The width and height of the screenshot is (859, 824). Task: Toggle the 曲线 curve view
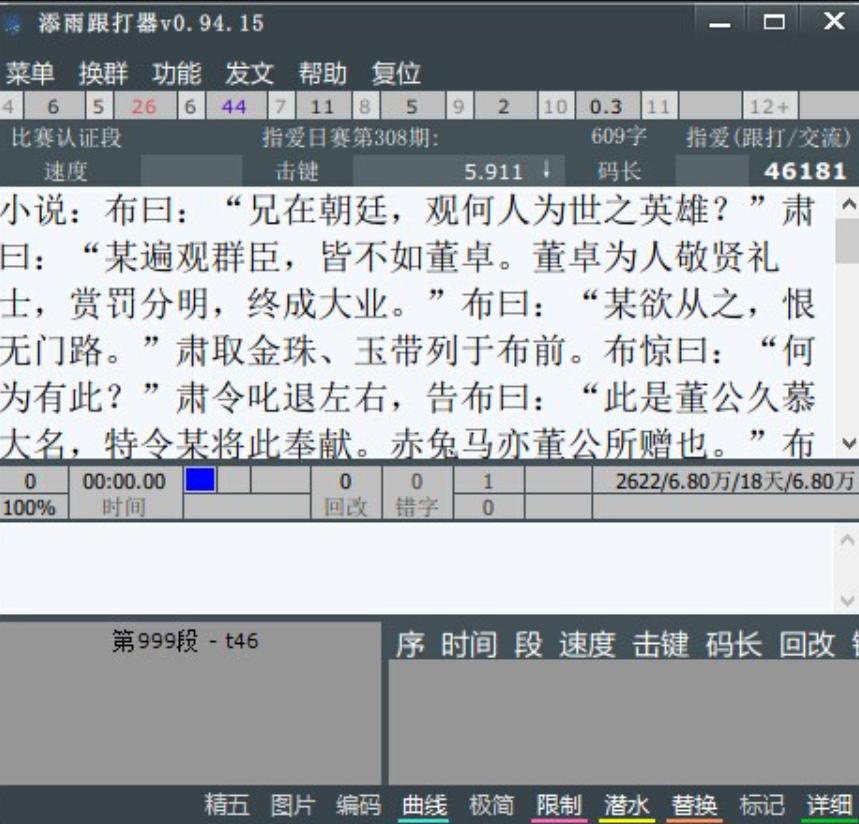point(425,805)
